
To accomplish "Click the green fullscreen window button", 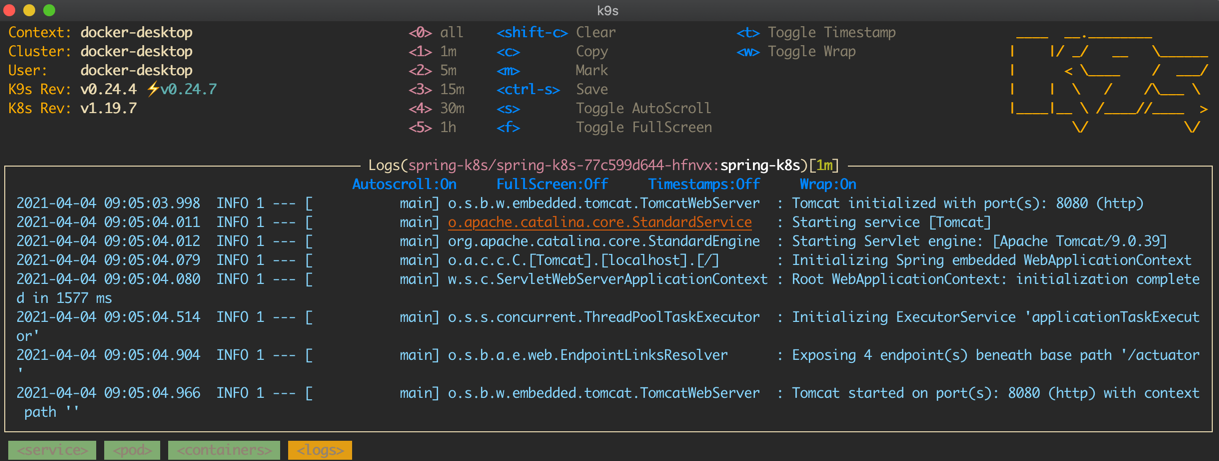I will (x=49, y=10).
